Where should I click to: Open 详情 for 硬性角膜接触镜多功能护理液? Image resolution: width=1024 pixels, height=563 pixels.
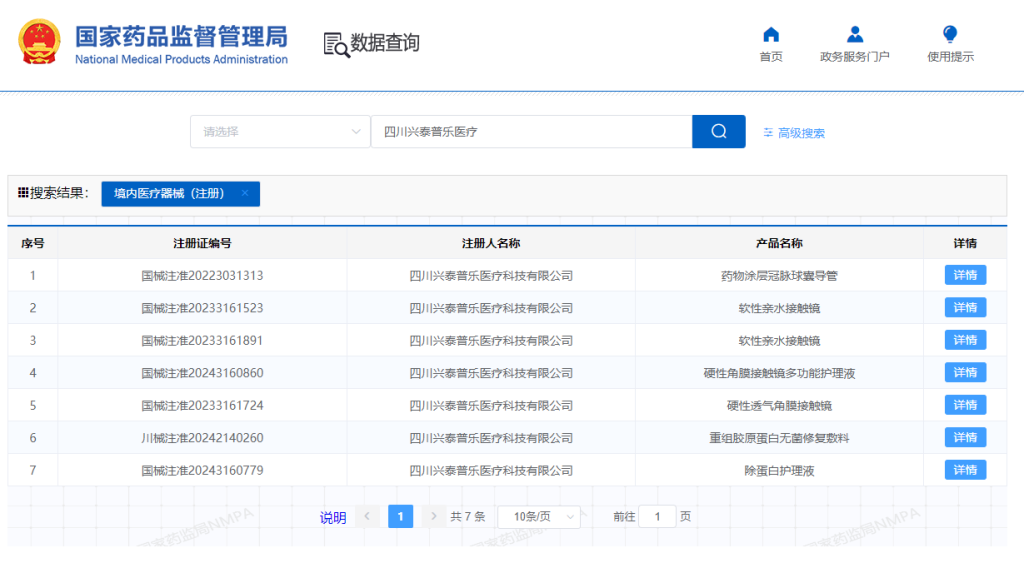click(965, 373)
